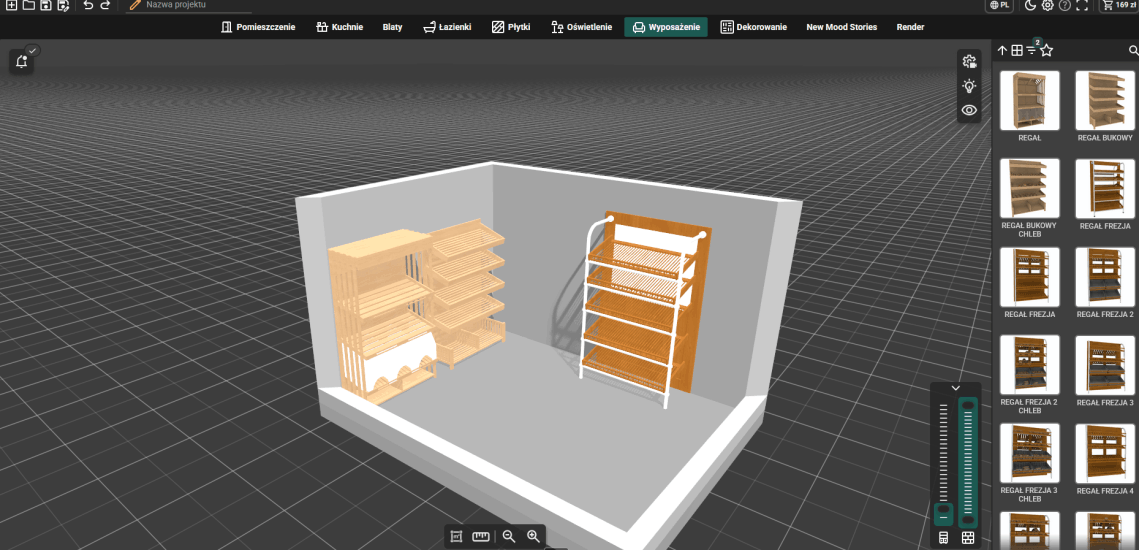Toggle the favorites star filter

click(x=1046, y=50)
